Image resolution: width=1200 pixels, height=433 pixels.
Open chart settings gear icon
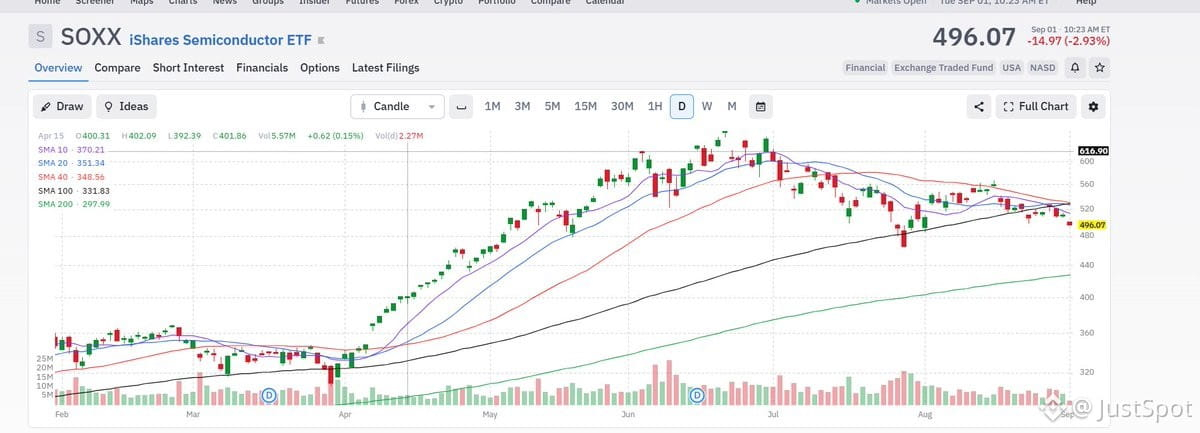[1093, 106]
